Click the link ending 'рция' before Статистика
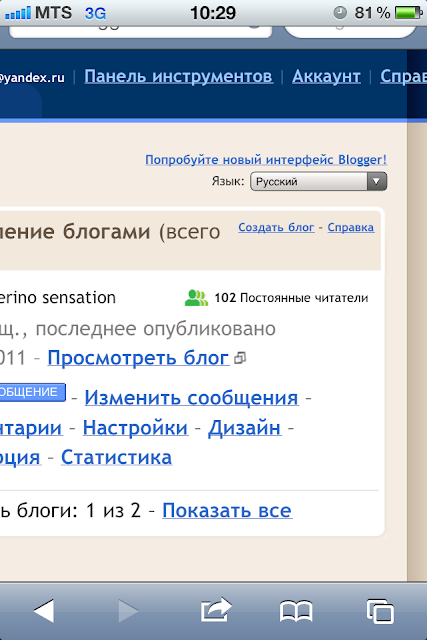 [x=20, y=457]
